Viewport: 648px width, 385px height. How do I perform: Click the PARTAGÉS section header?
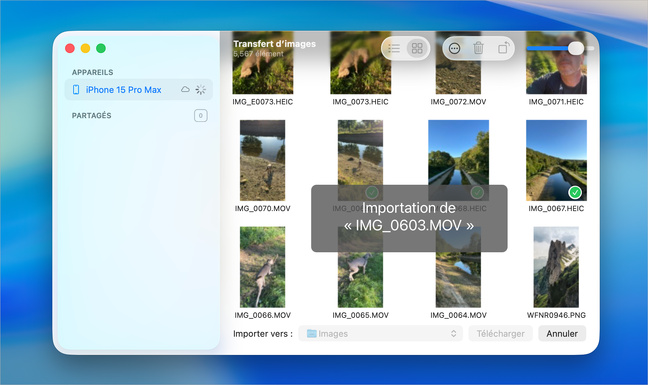91,116
